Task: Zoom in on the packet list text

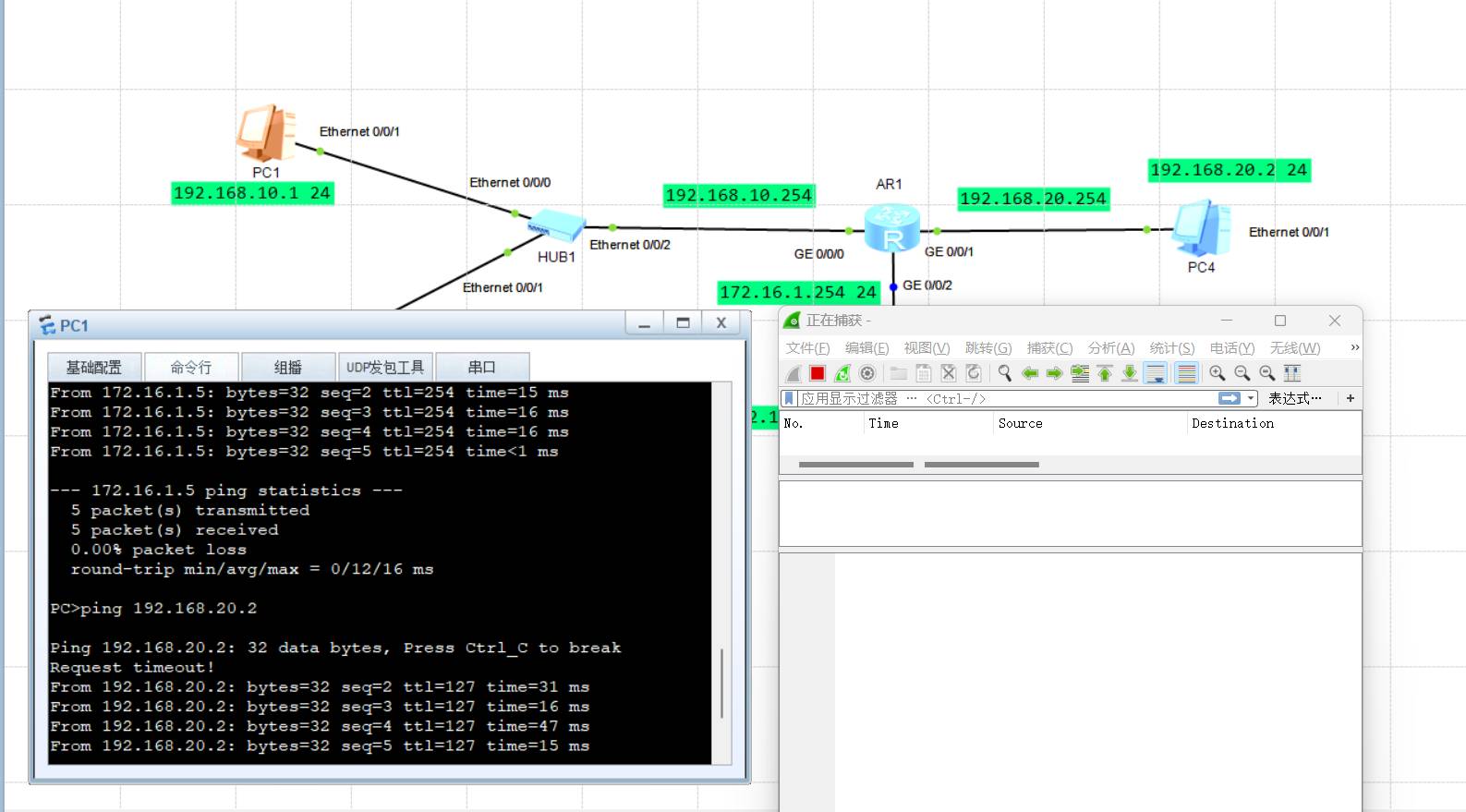Action: coord(1218,373)
